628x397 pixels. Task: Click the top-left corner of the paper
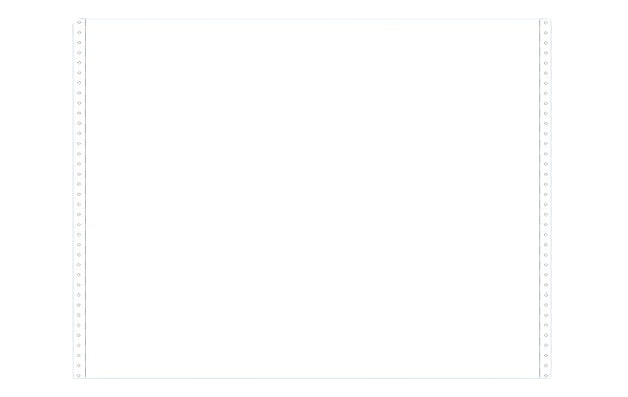tap(74, 19)
